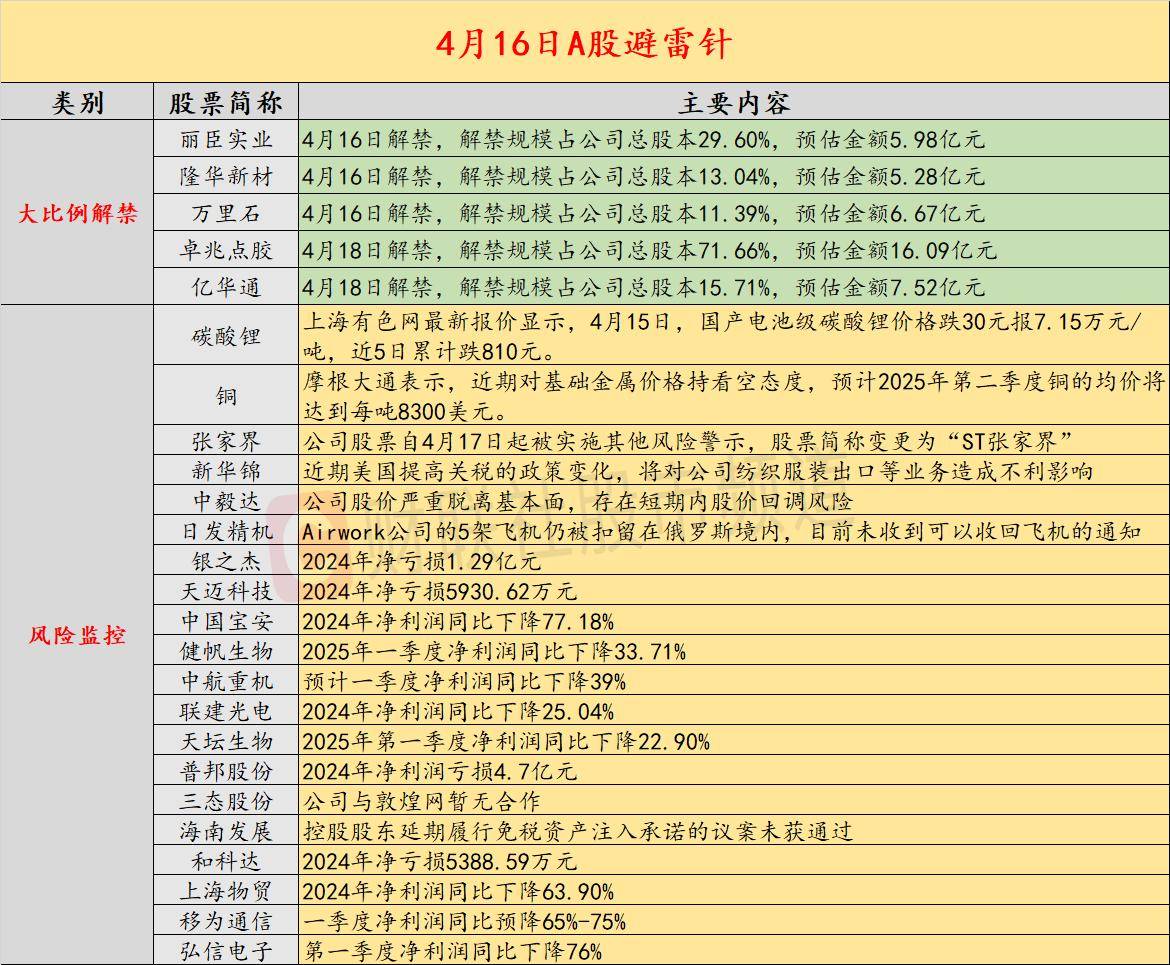This screenshot has width=1170, height=965.
Task: Select the 股票简称 column header
Action: pos(225,102)
